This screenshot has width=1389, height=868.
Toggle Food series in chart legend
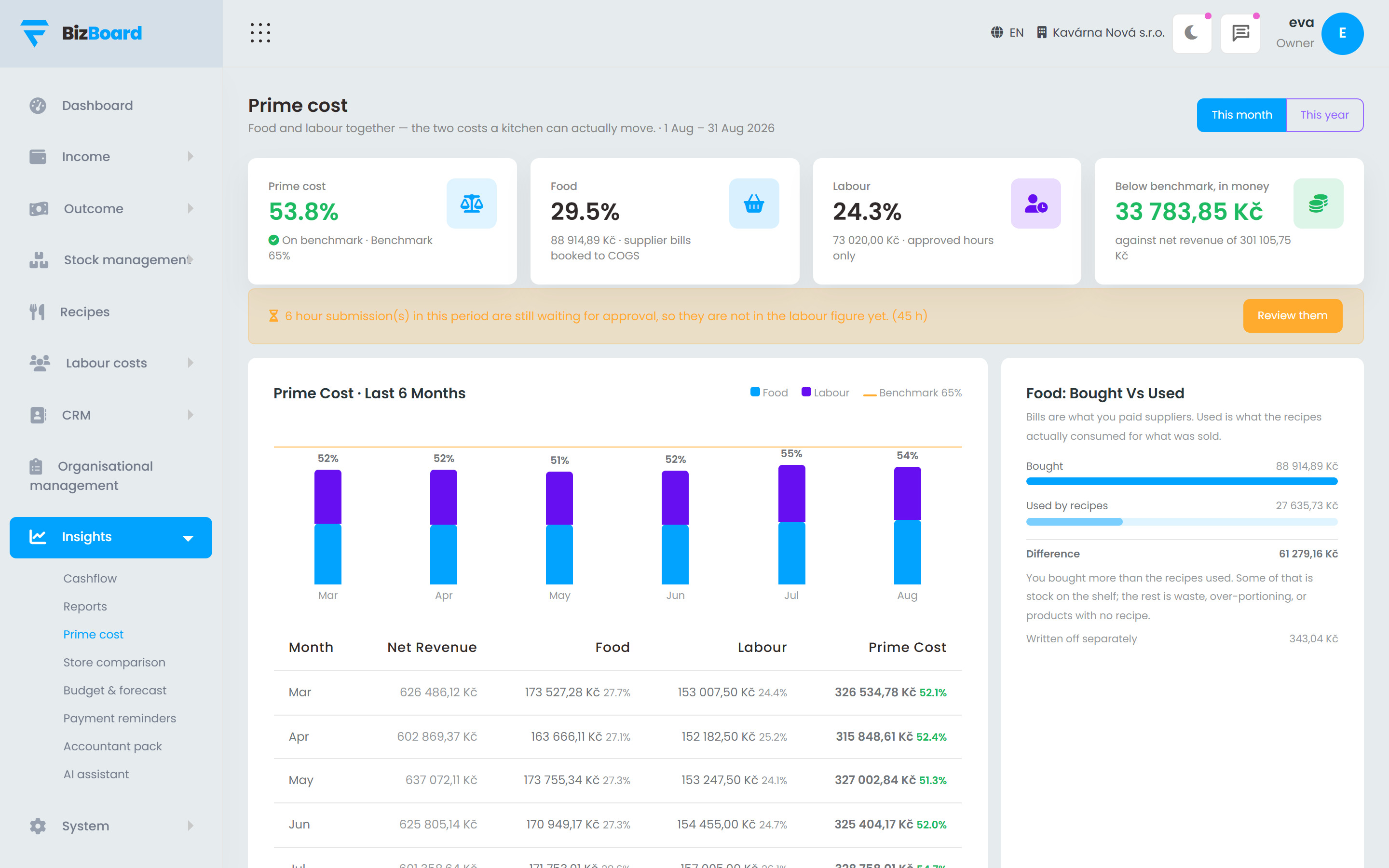(769, 393)
